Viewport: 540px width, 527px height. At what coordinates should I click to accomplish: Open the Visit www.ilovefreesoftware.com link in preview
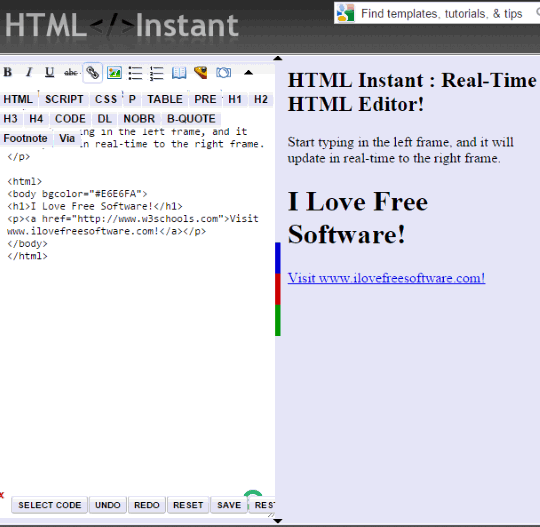386,278
